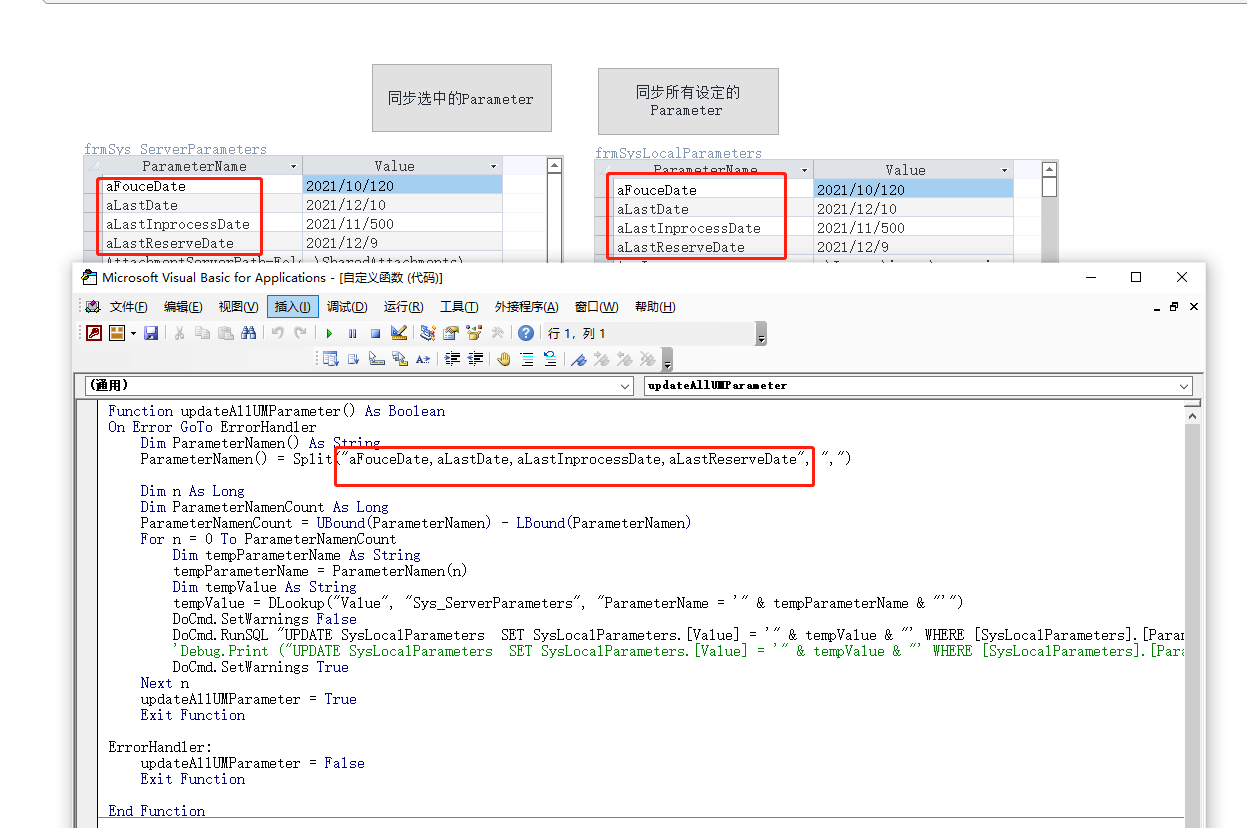Click the Paste clipboard icon
This screenshot has height=828, width=1247.
[226, 333]
